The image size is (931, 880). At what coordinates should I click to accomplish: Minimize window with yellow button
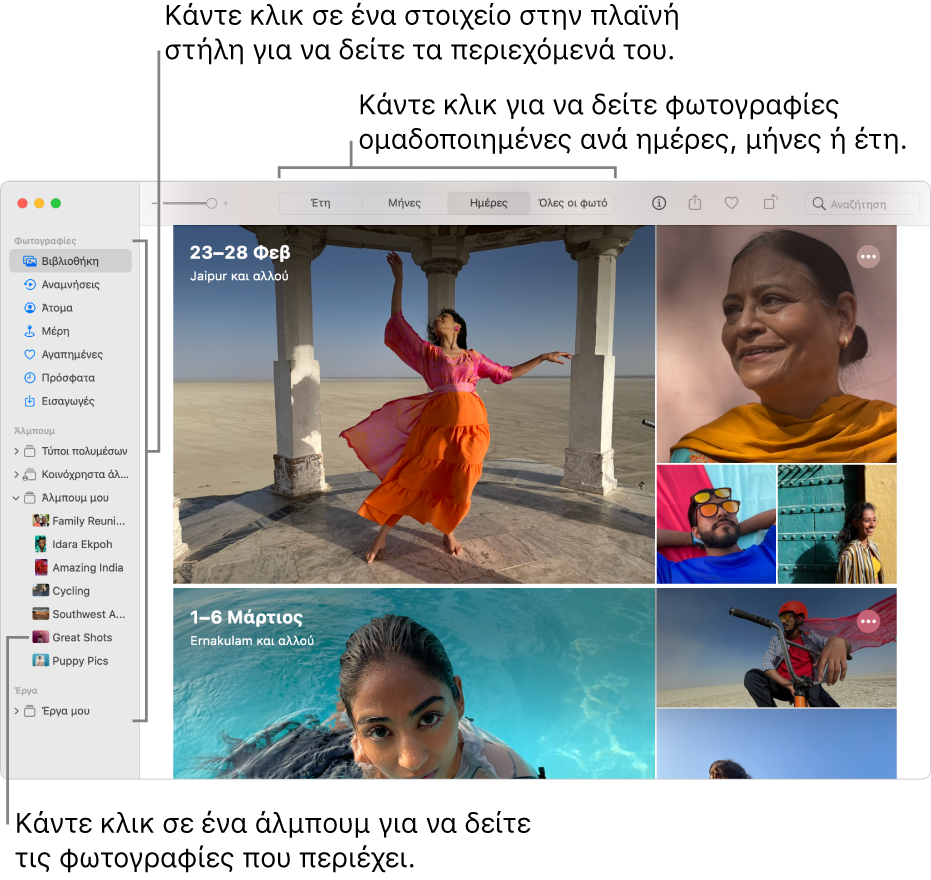click(x=39, y=203)
